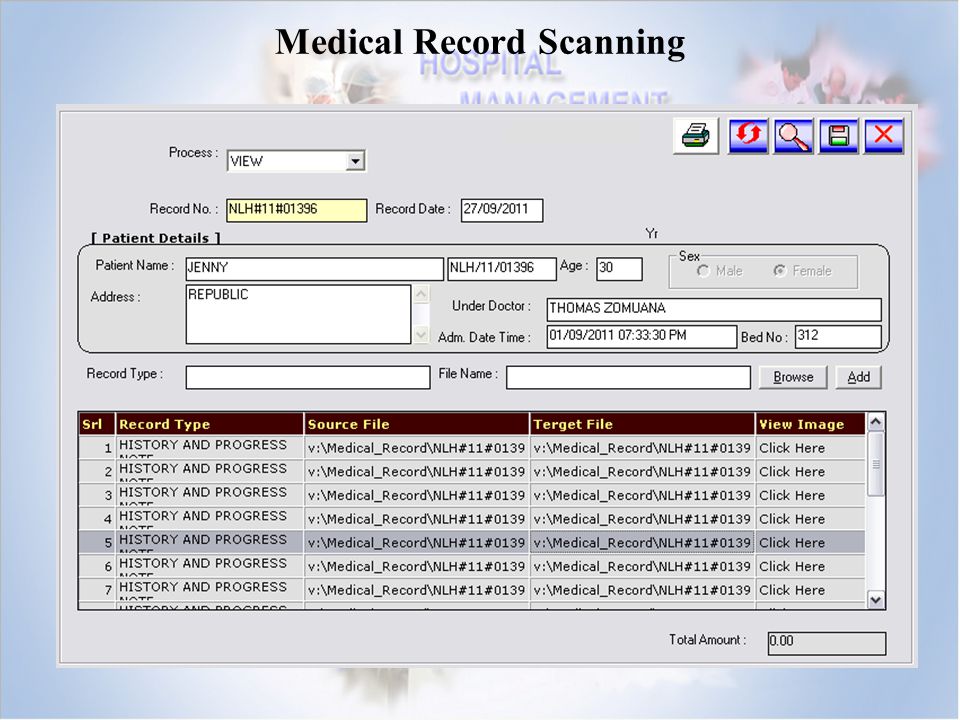This screenshot has width=960, height=720.
Task: Click the Add button
Action: [858, 377]
